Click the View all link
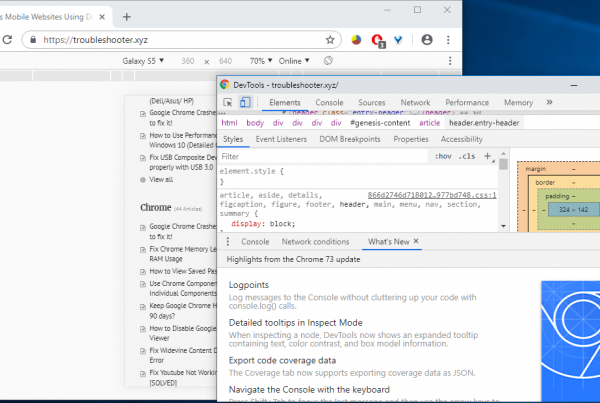This screenshot has width=600, height=403. click(161, 180)
